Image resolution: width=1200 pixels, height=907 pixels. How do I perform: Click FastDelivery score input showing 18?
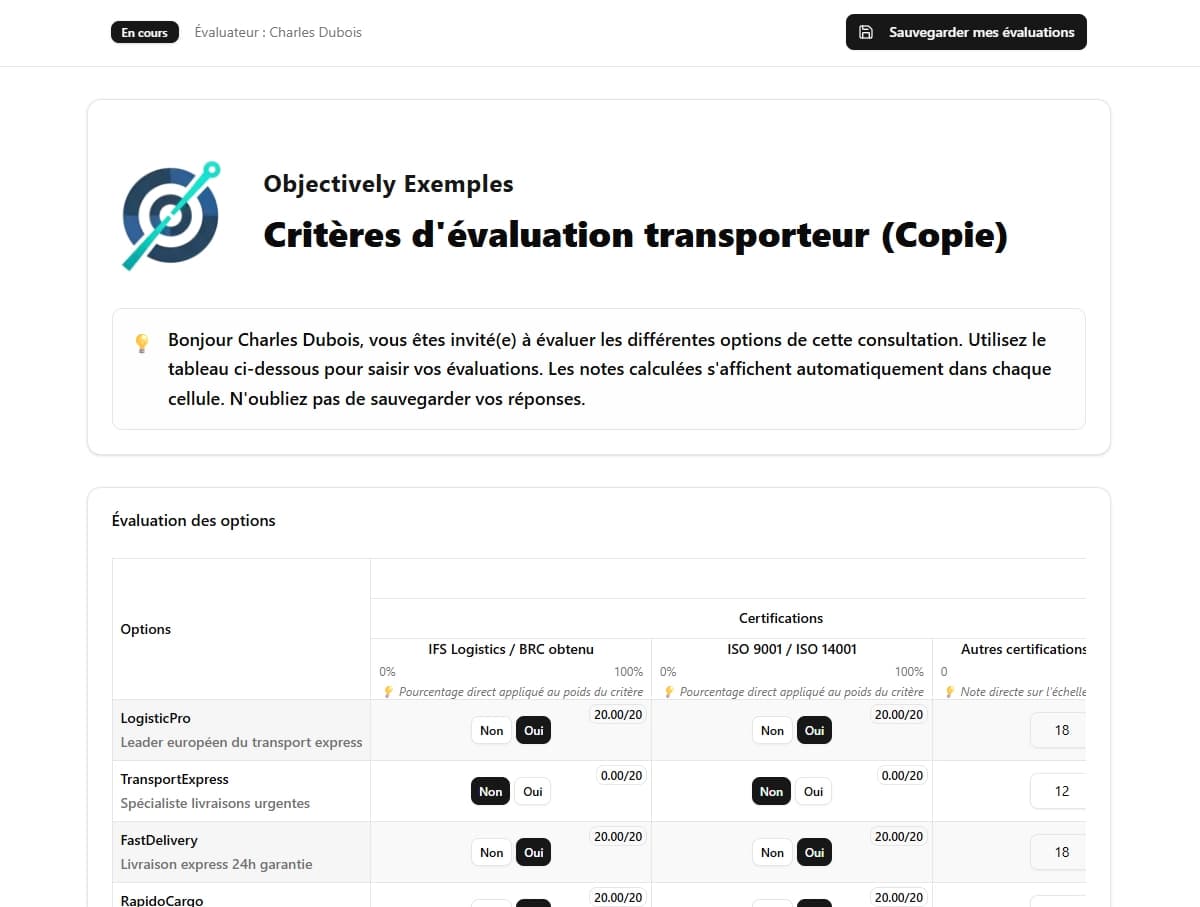pos(1062,852)
